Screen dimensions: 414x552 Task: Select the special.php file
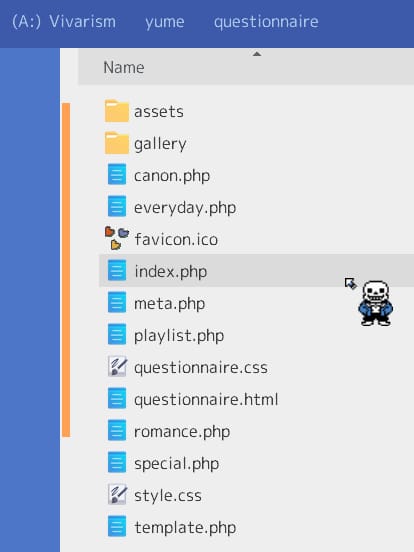(x=177, y=464)
